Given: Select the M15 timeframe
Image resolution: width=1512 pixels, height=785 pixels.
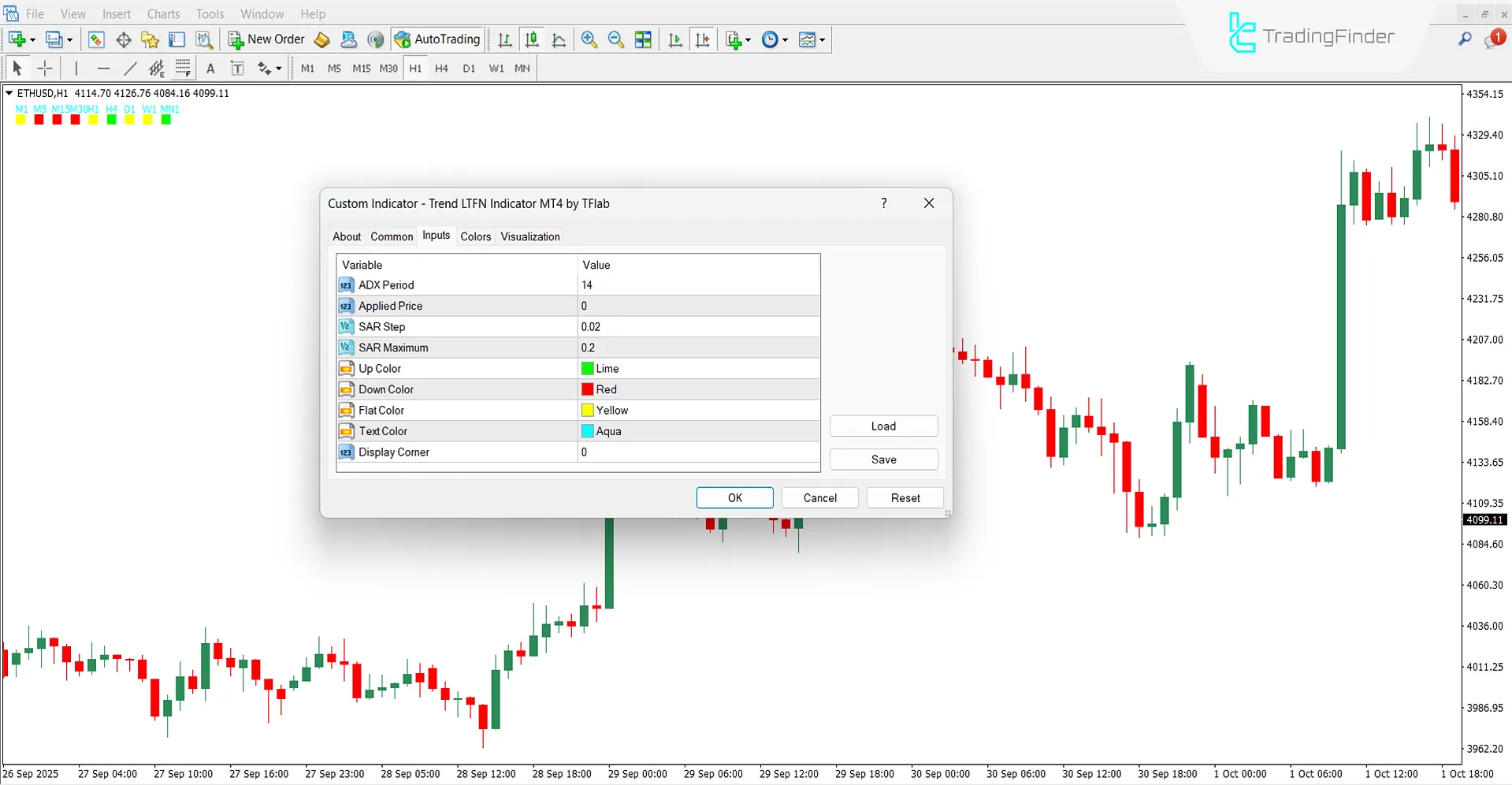Looking at the screenshot, I should (361, 69).
